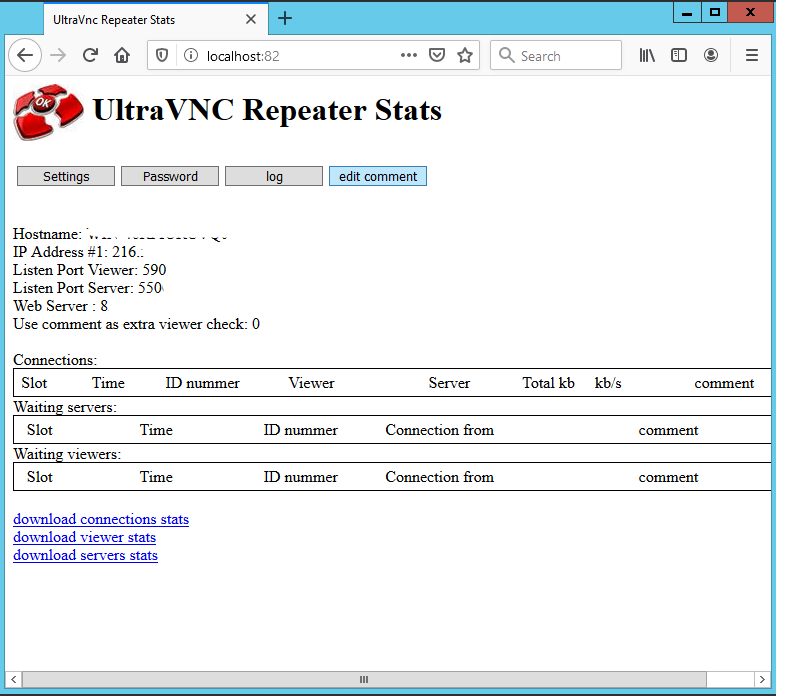This screenshot has width=800, height=696.
Task: Open the Password page
Action: tap(170, 177)
